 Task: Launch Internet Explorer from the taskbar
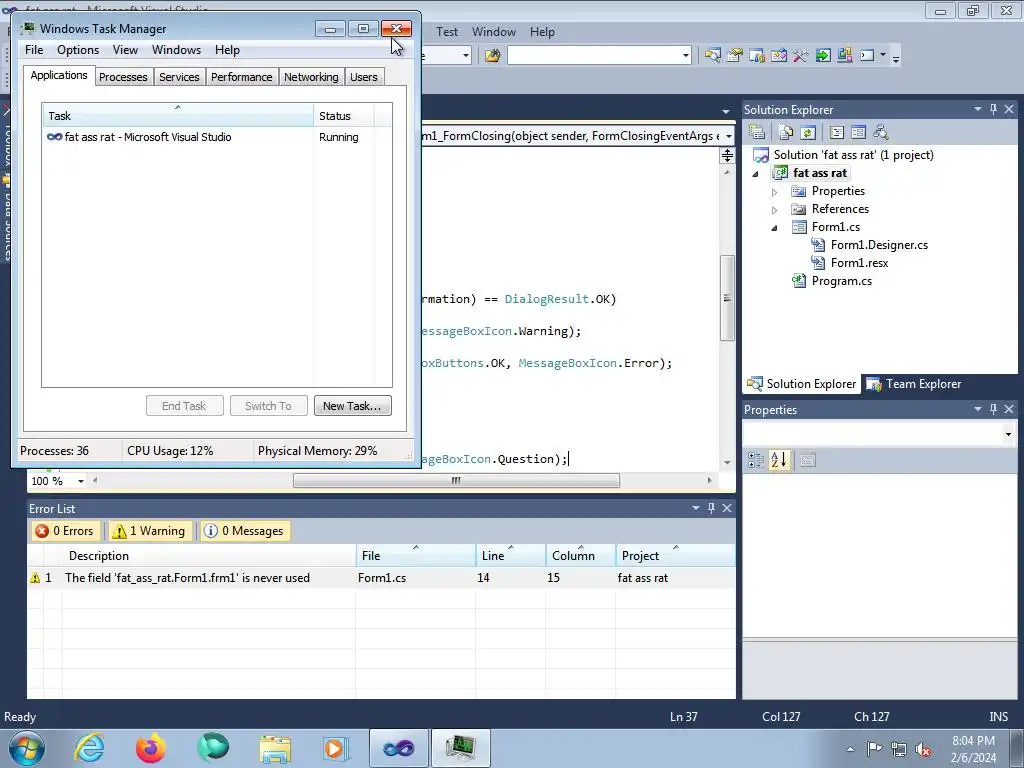[x=89, y=748]
